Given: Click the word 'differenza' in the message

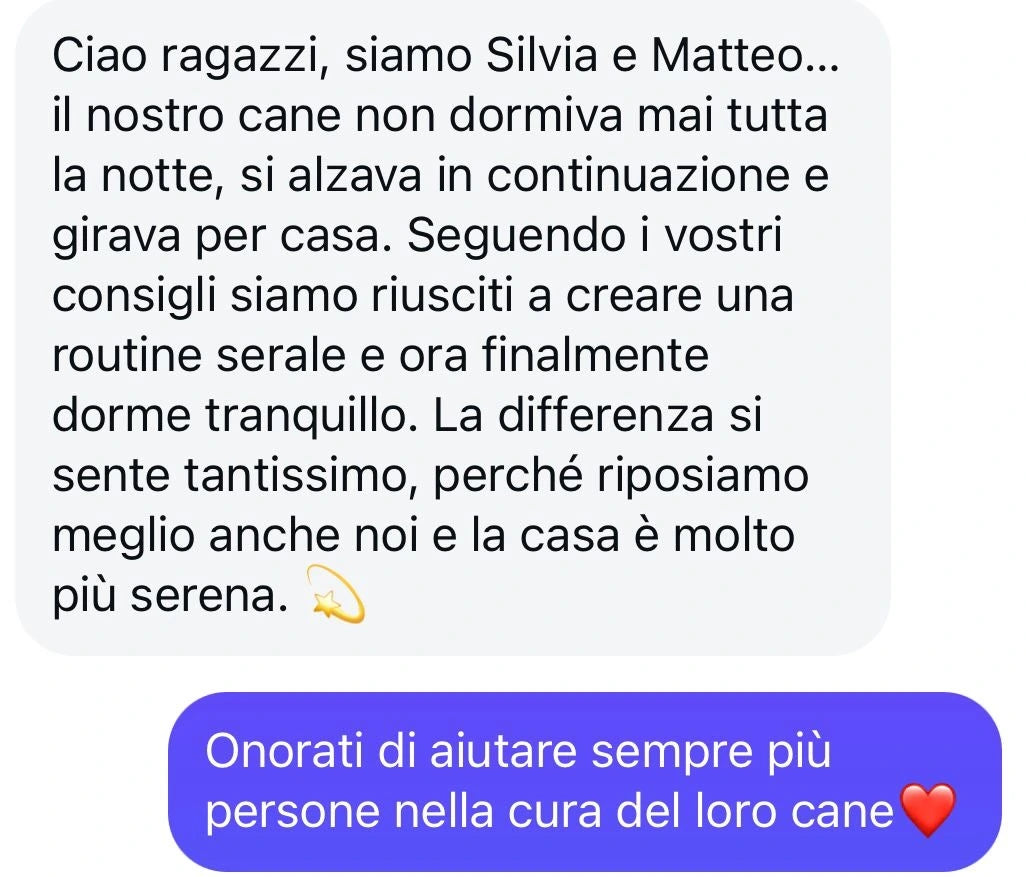Looking at the screenshot, I should click(606, 416).
